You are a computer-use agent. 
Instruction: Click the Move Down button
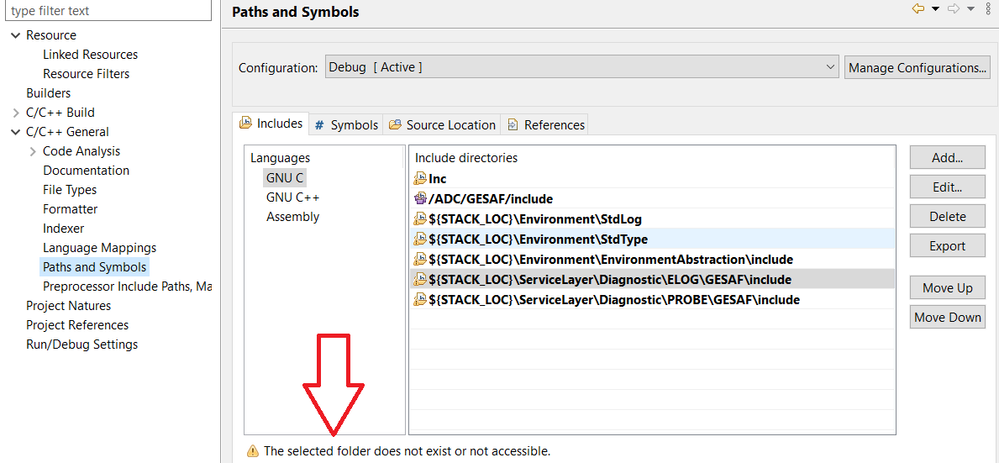946,317
